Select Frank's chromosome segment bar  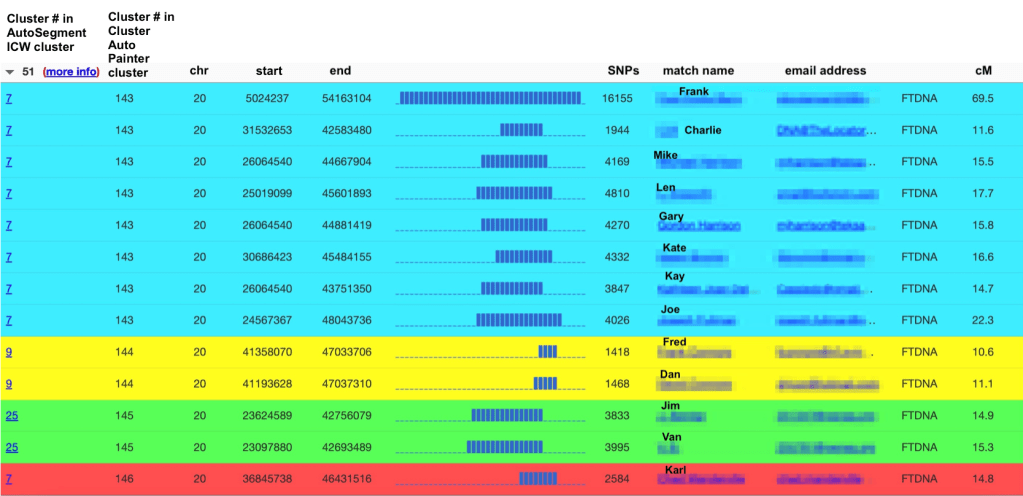pos(490,98)
